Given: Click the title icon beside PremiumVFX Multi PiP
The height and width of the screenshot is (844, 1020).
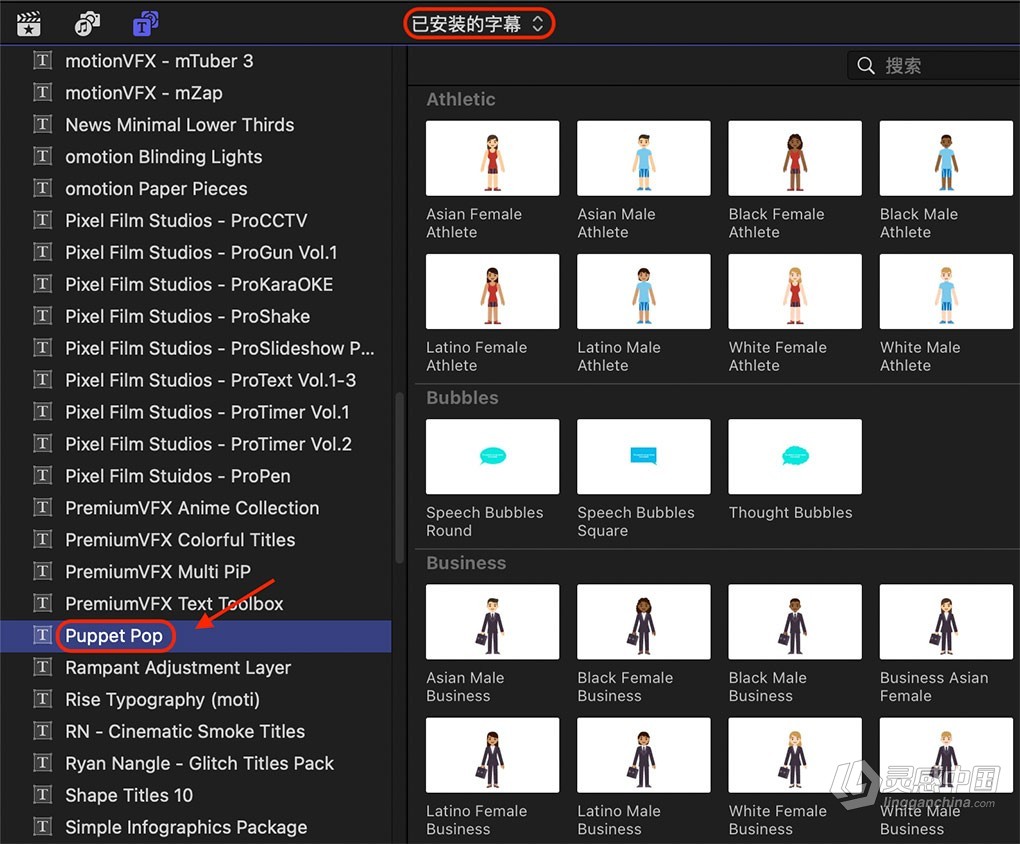Looking at the screenshot, I should 42,571.
